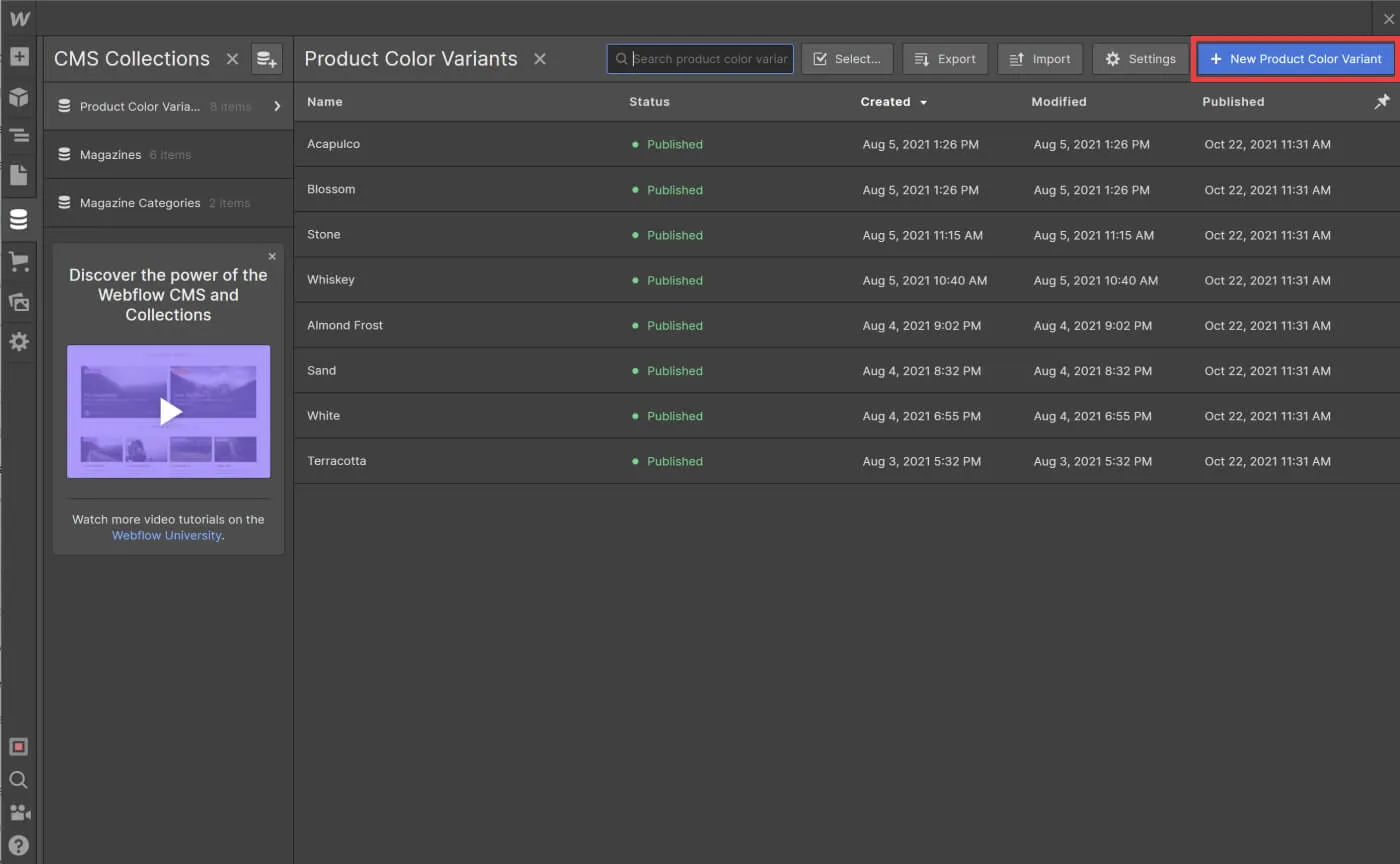1400x864 pixels.
Task: Close the Product Color Variants panel
Action: tap(540, 59)
